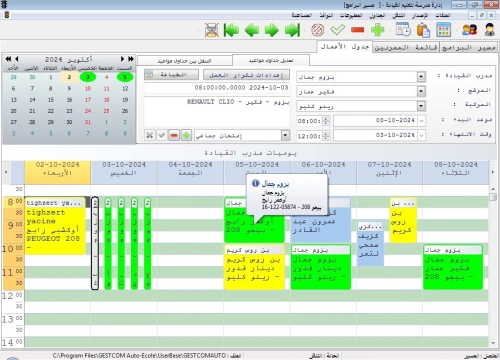Screen dimensions: 500x360
Task: Jump forward a year with double-right arrow
Action: pos(131,59)
